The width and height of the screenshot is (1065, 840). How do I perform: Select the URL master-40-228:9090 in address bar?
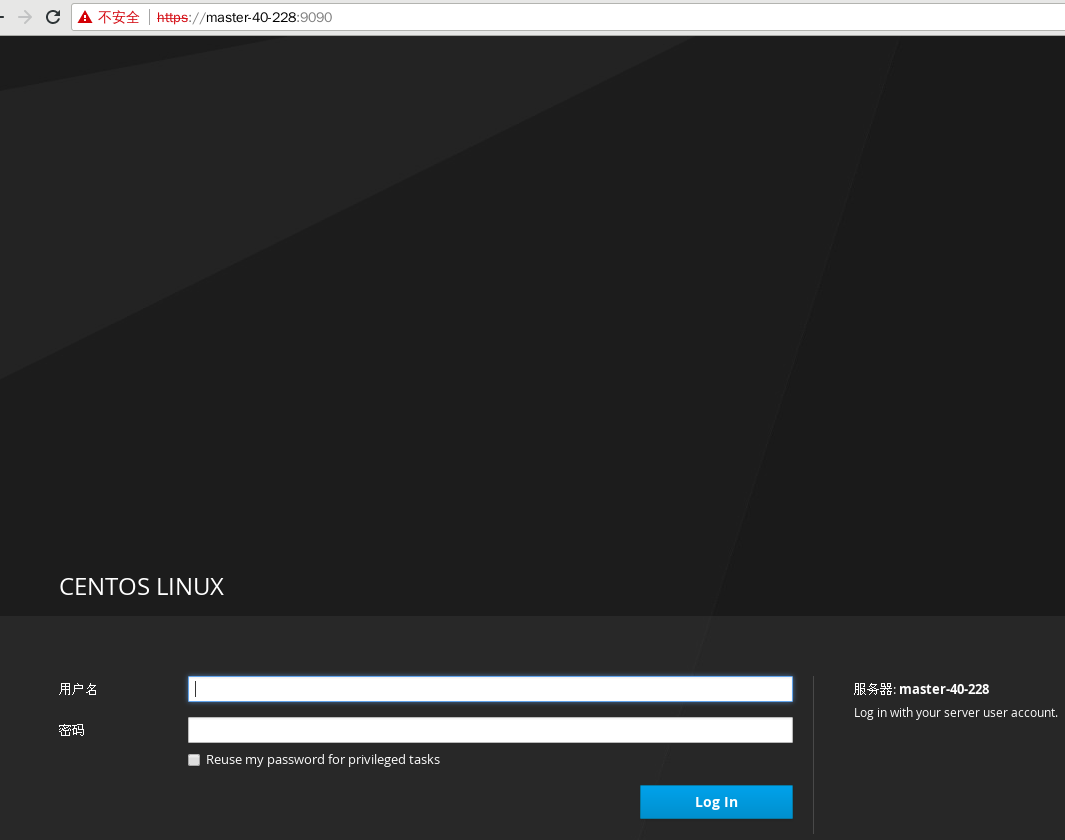(245, 17)
